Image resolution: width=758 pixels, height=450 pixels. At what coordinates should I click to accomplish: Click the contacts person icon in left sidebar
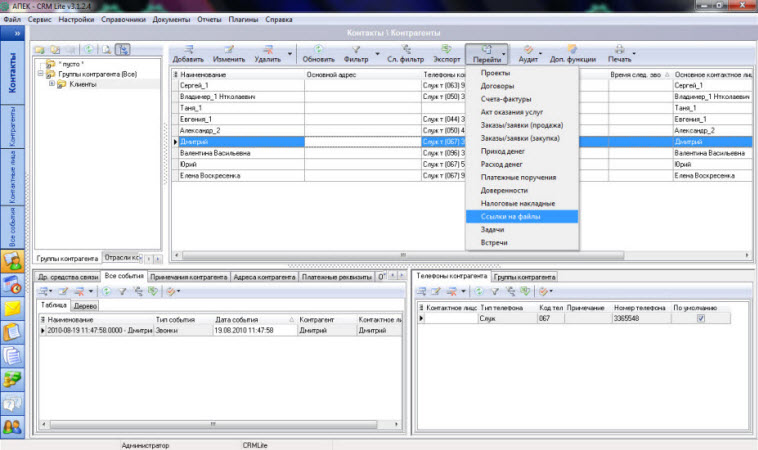click(x=13, y=261)
